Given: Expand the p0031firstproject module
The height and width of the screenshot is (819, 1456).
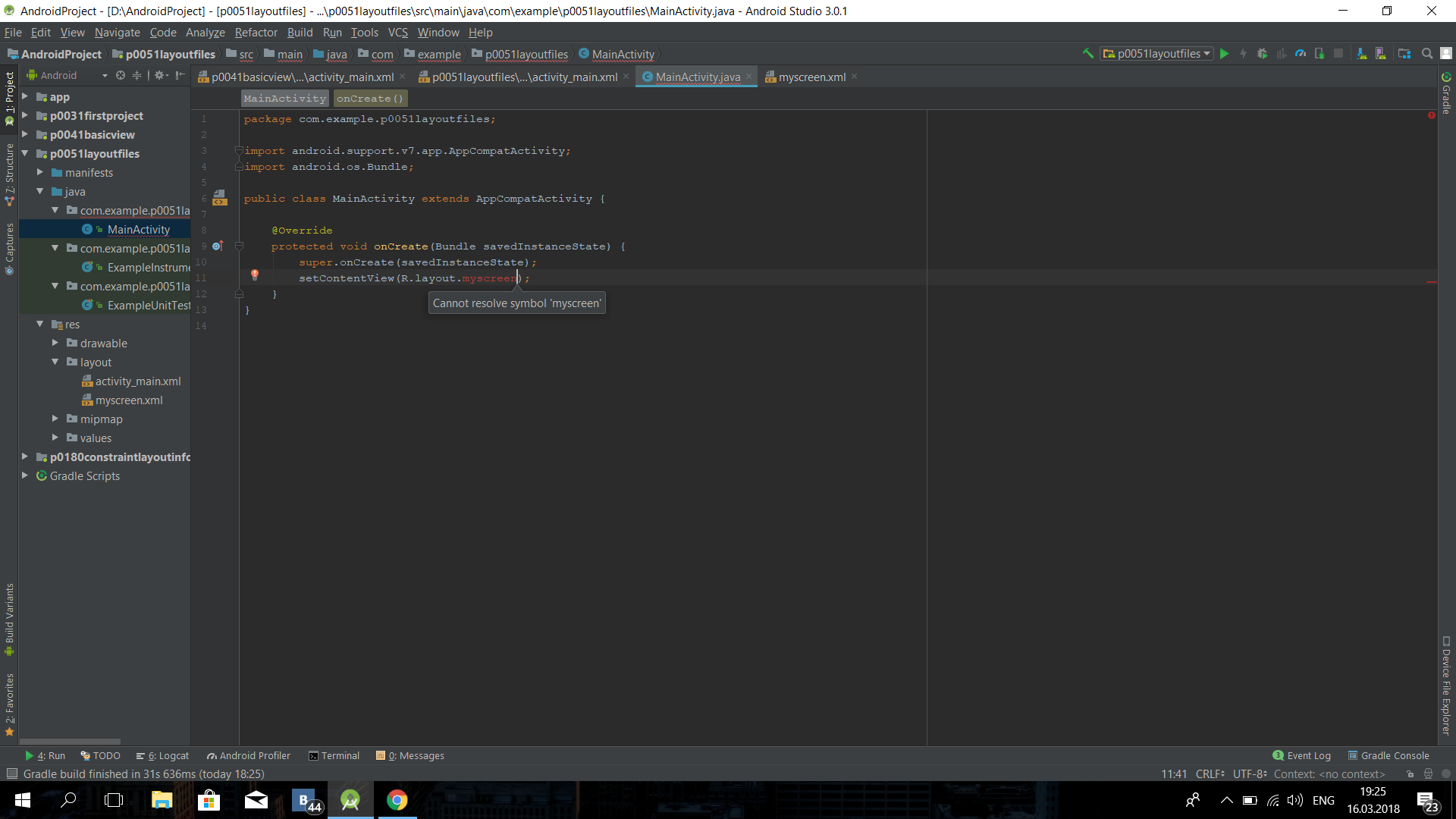Looking at the screenshot, I should pos(25,115).
